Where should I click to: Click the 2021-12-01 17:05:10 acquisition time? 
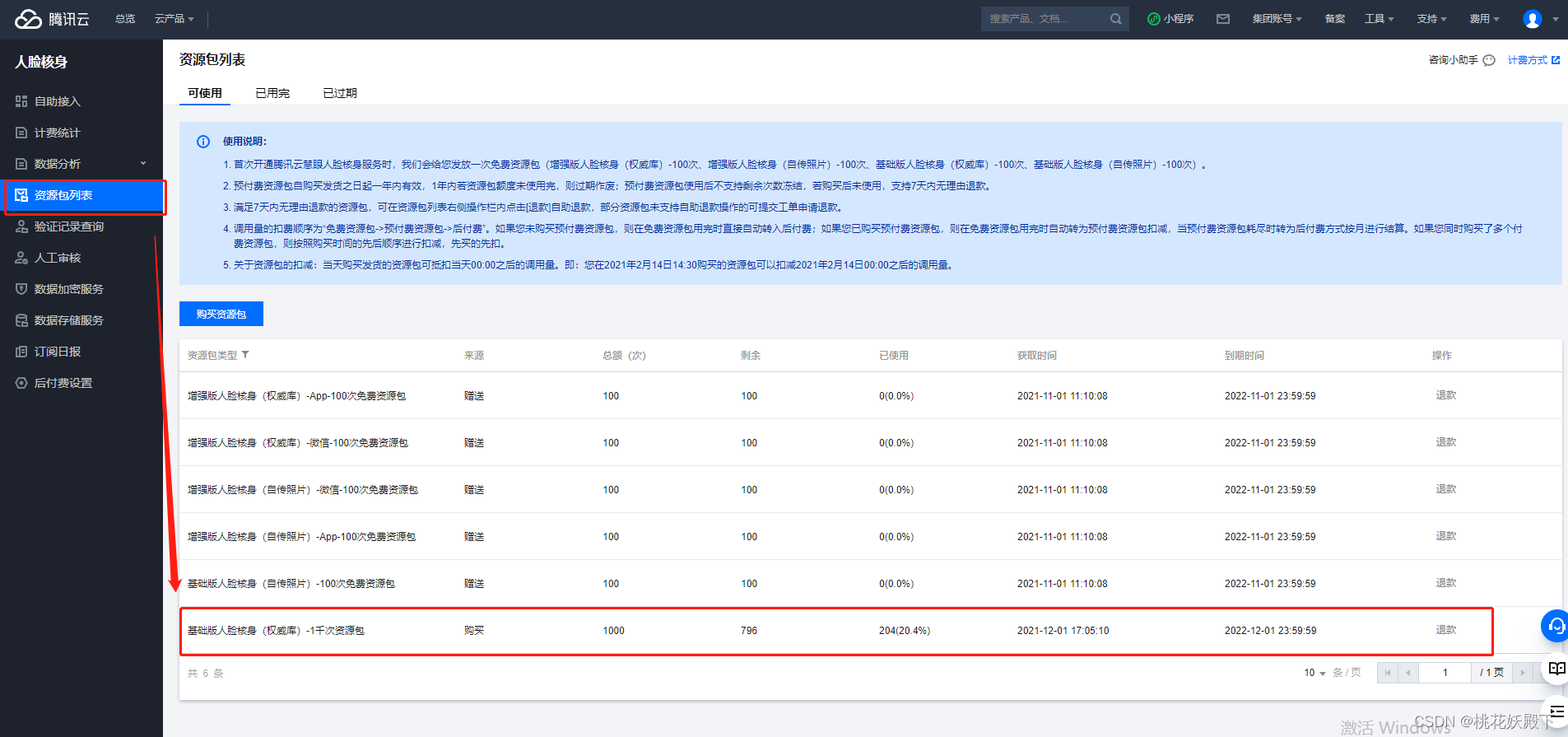pos(1063,631)
